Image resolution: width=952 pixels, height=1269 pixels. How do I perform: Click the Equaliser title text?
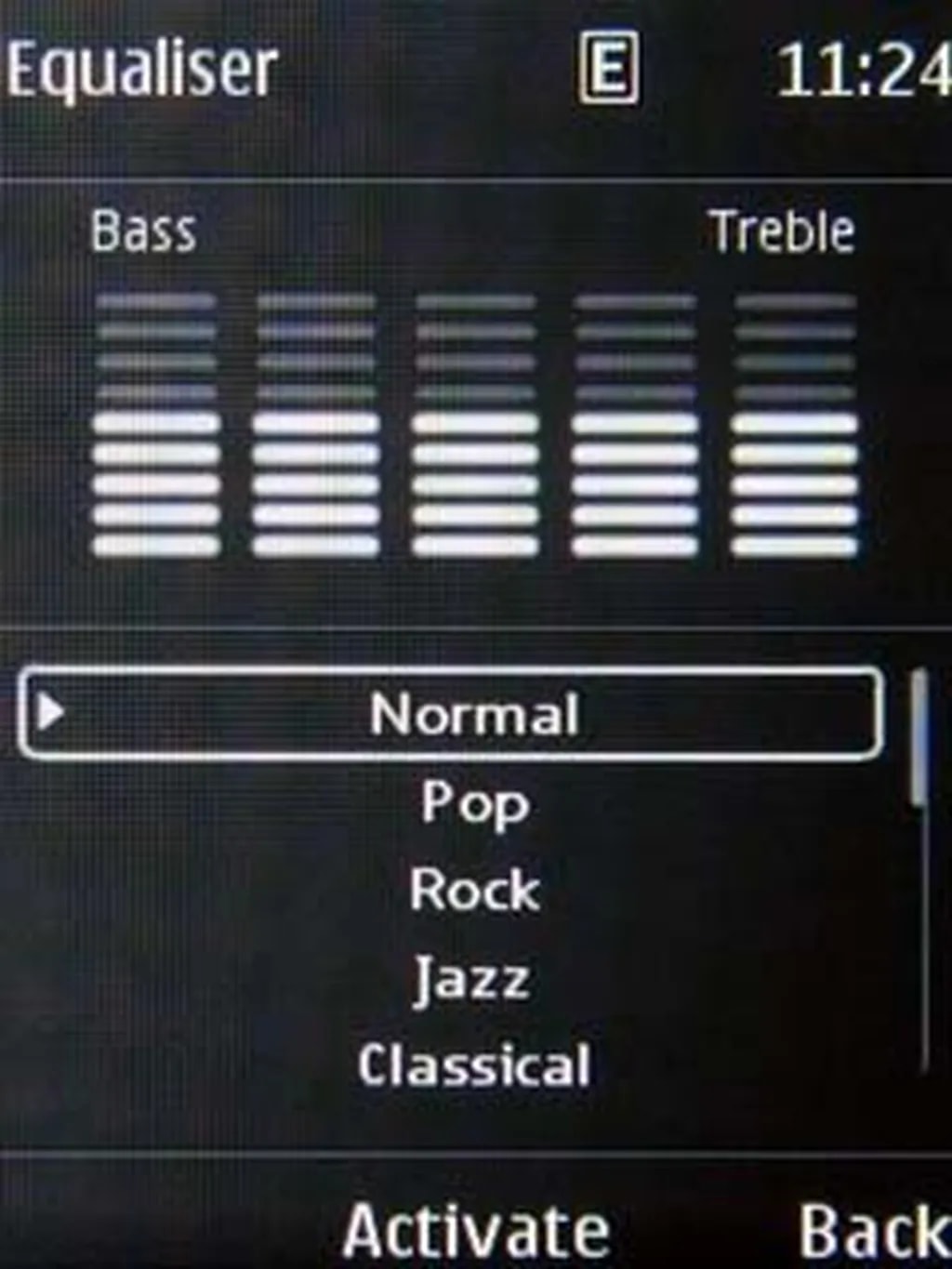pyautogui.click(x=142, y=71)
